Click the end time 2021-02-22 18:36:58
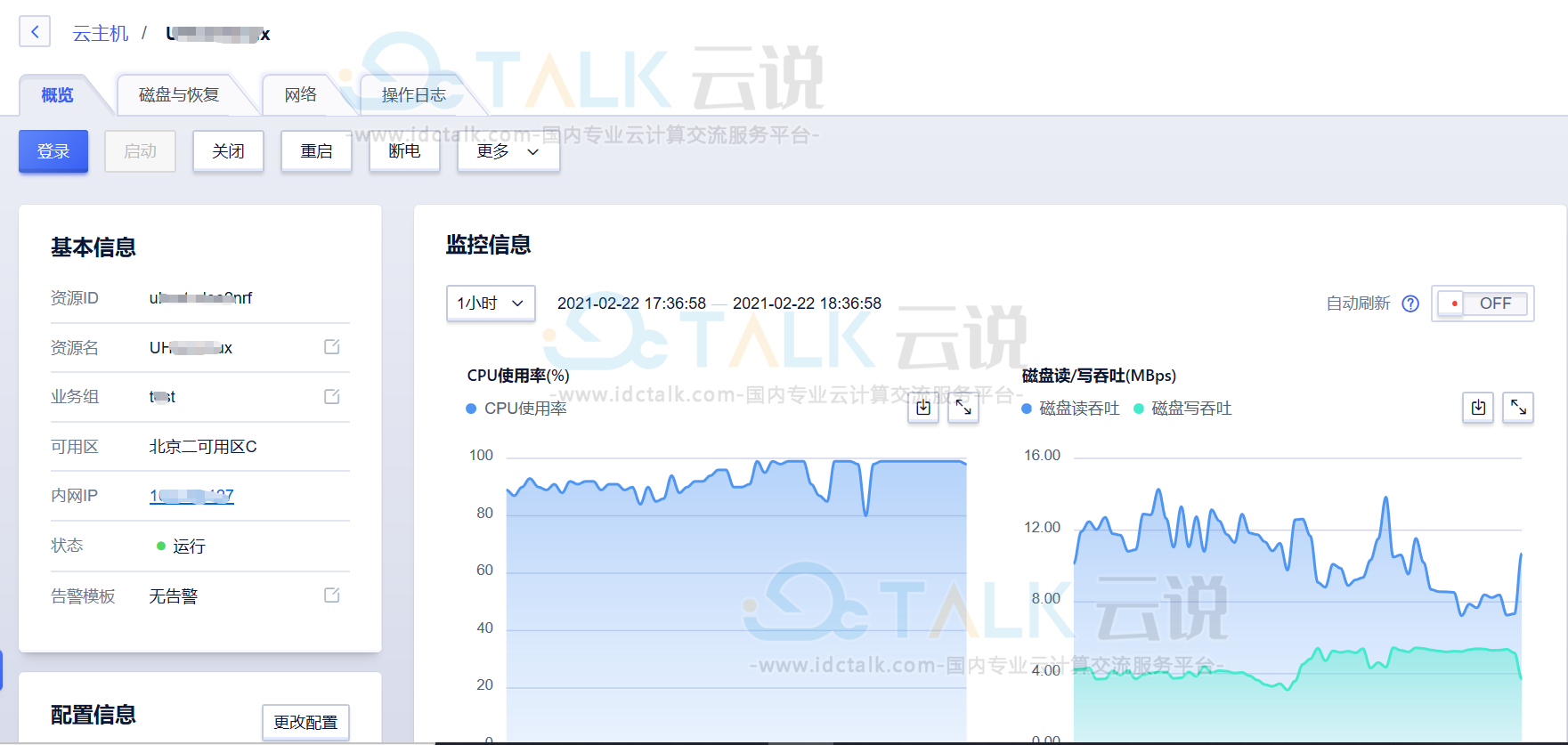 pyautogui.click(x=807, y=304)
